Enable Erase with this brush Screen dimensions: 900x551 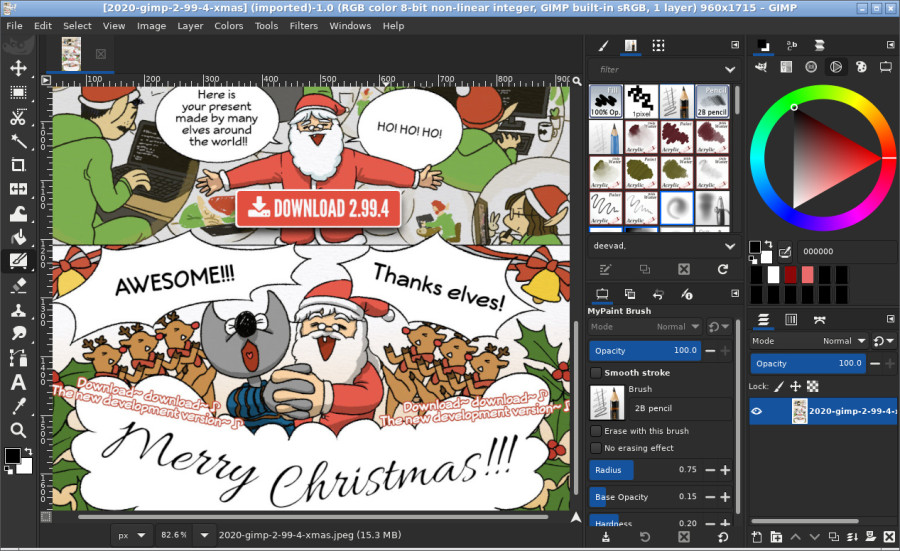pyautogui.click(x=596, y=431)
